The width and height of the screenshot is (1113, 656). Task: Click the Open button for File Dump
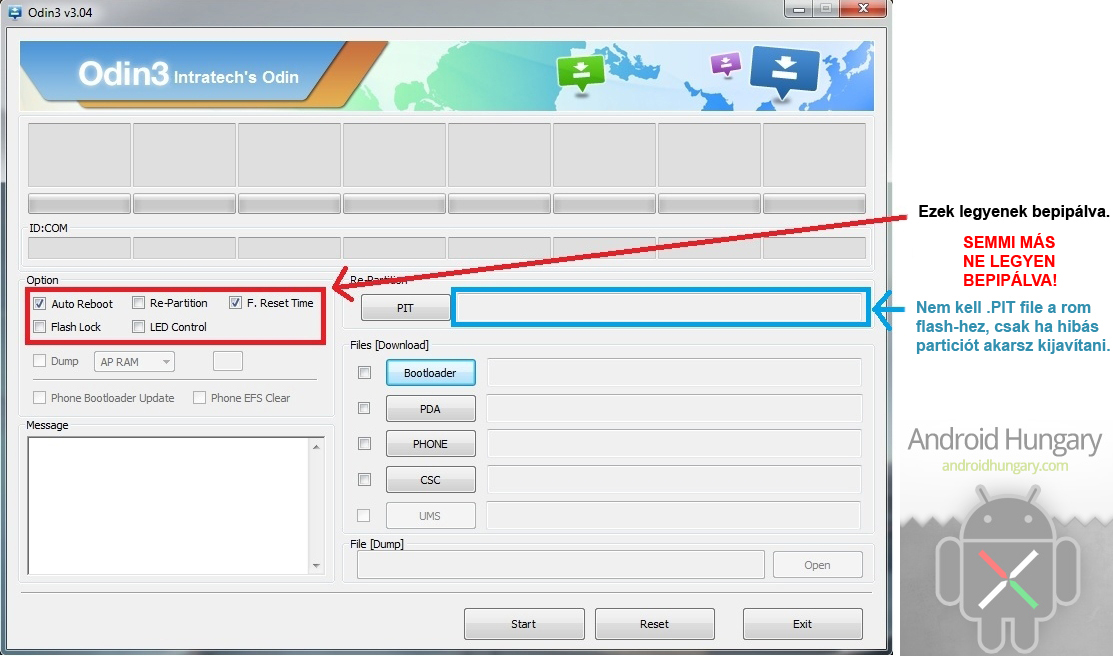[818, 565]
